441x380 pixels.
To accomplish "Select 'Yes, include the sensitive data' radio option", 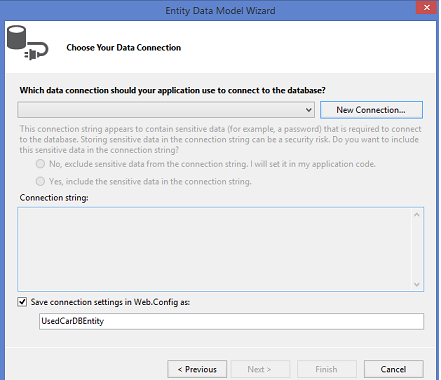I will point(40,181).
